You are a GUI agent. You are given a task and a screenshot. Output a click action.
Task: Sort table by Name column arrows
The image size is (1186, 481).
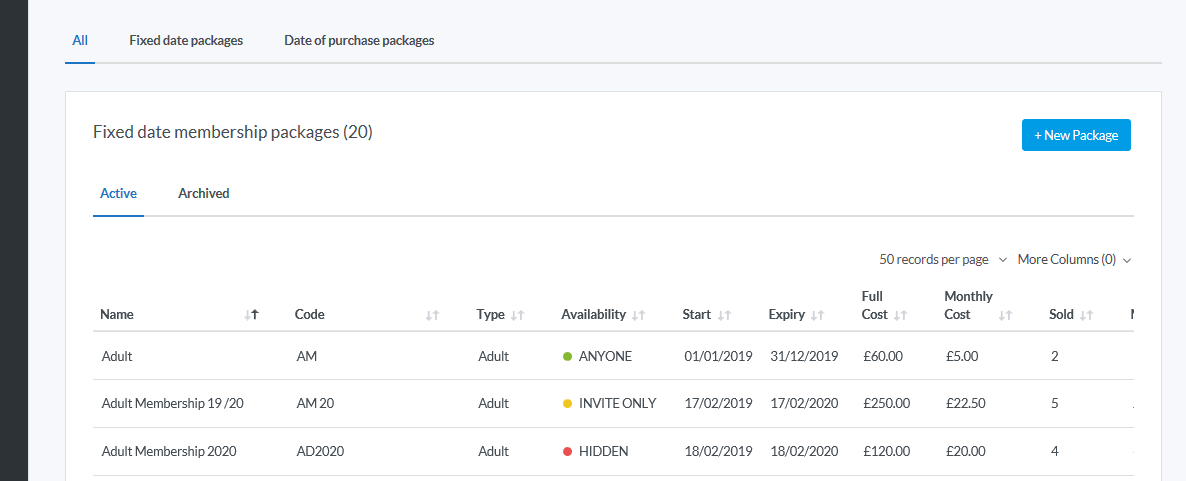coord(251,315)
